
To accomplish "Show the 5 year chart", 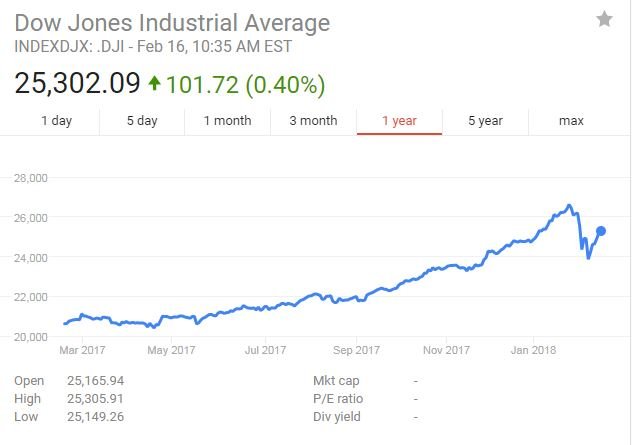I will [x=485, y=120].
